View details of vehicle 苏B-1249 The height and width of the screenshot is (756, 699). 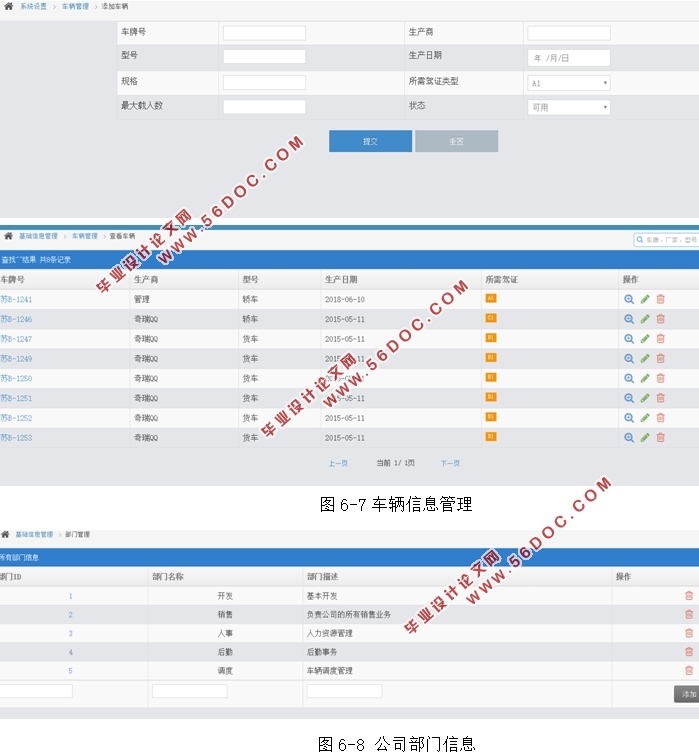click(629, 359)
